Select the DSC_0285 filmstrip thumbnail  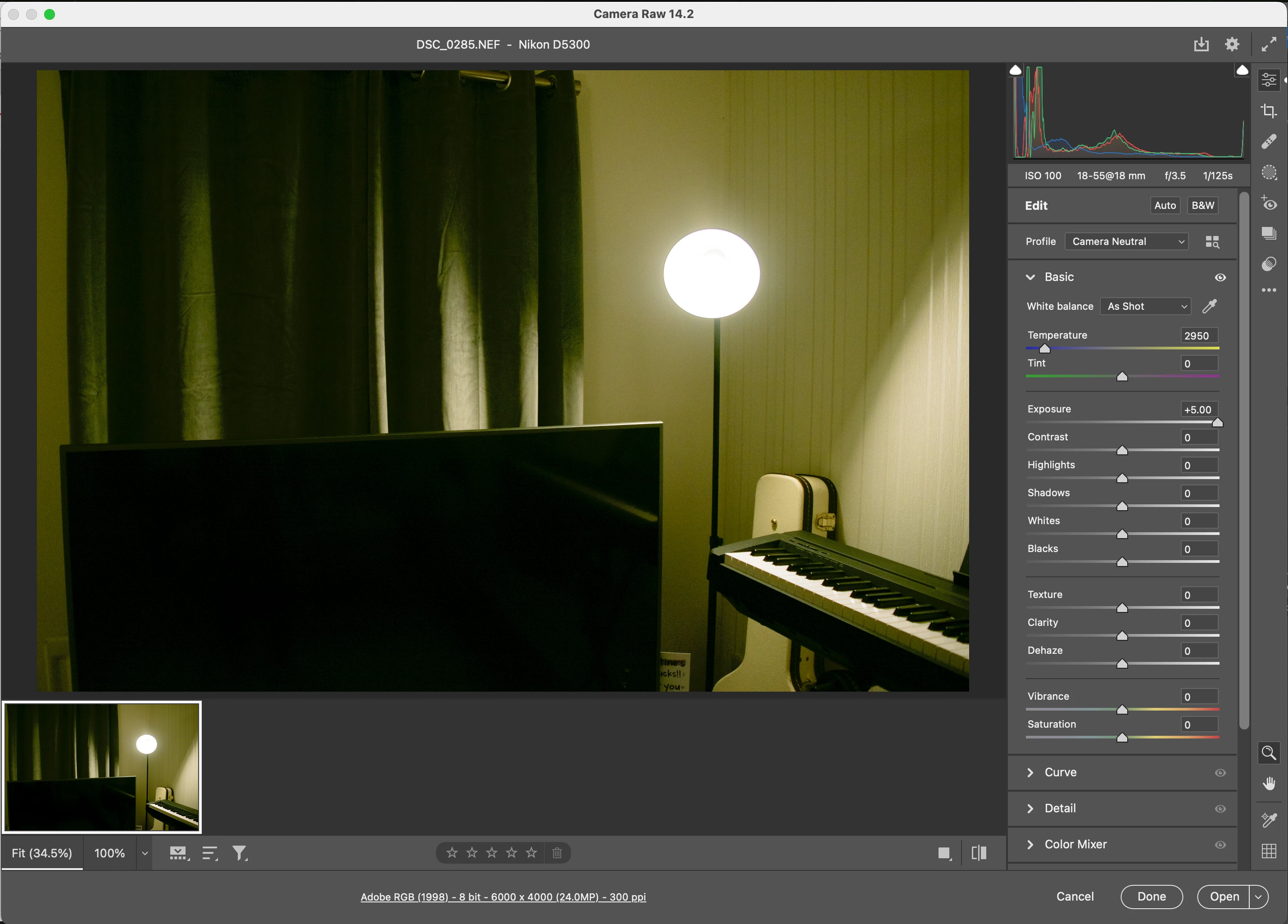(102, 767)
